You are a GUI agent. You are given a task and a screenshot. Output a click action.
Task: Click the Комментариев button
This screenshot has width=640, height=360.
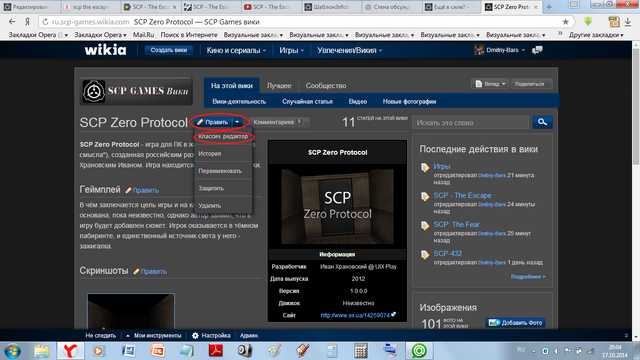(278, 122)
